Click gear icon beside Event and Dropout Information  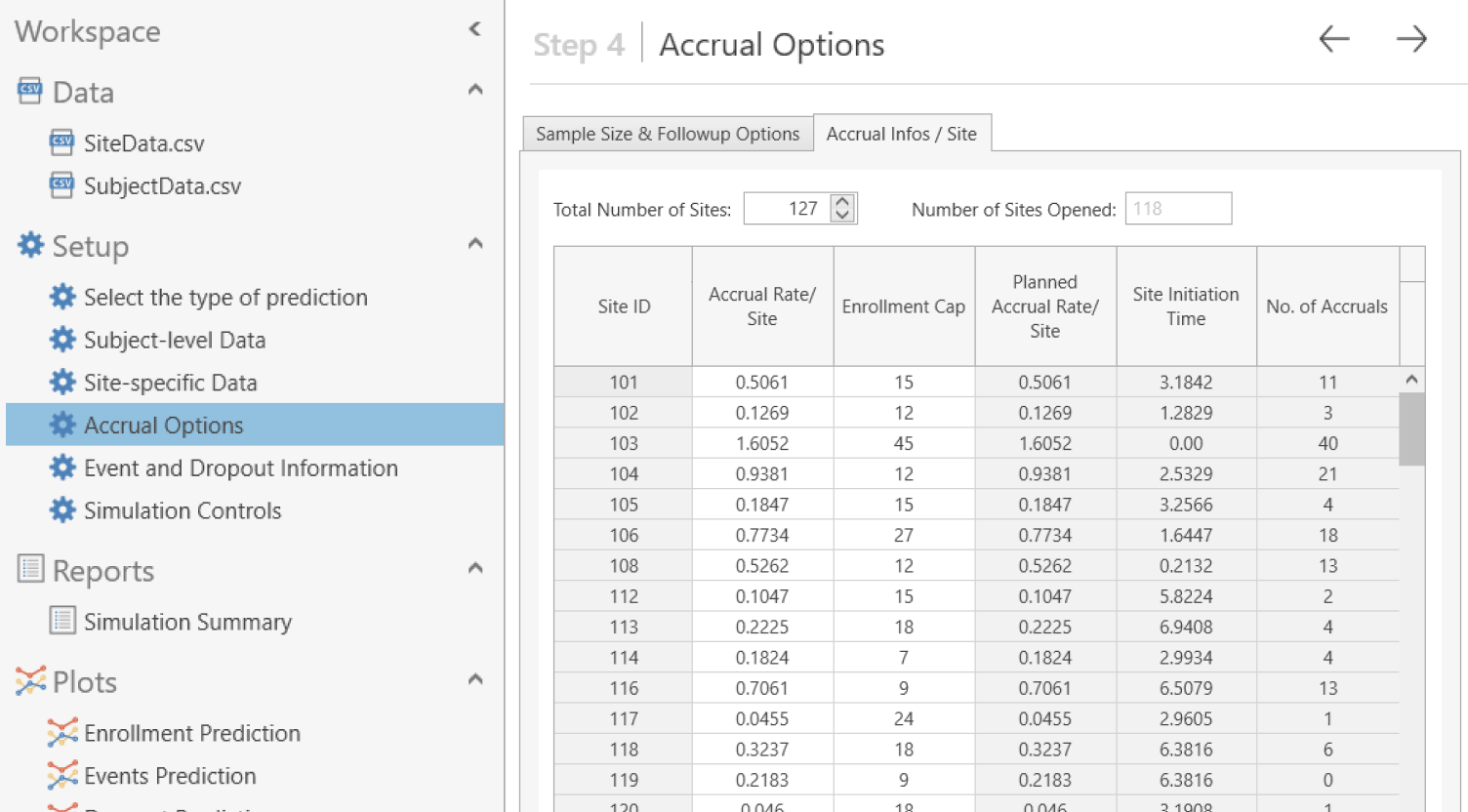coord(62,467)
